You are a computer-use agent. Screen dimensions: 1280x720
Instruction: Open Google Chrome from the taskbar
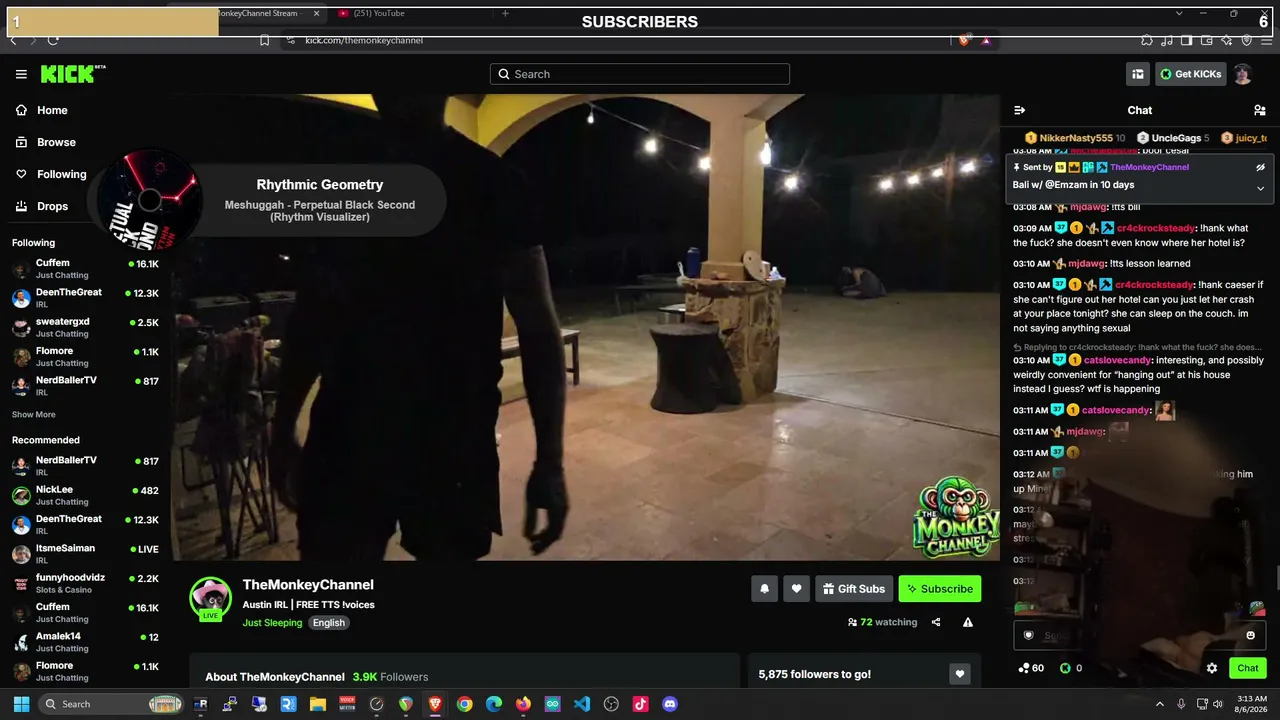[464, 704]
